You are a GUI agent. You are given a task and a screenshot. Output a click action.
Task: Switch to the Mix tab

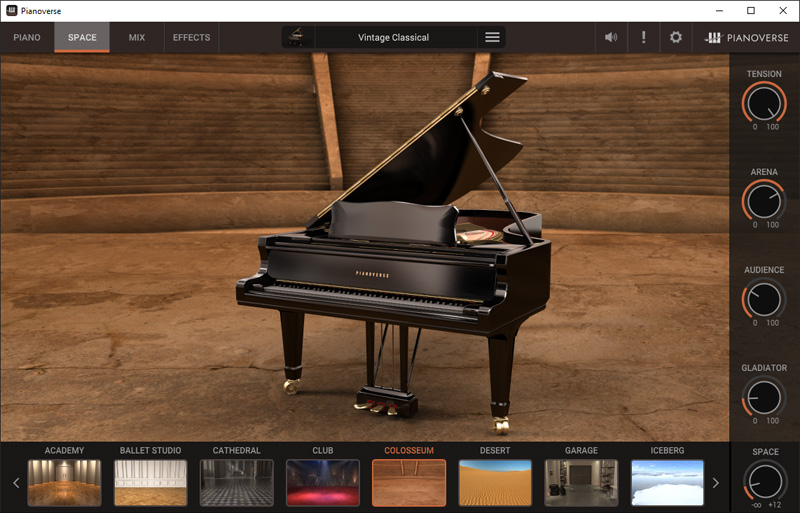[x=136, y=38]
